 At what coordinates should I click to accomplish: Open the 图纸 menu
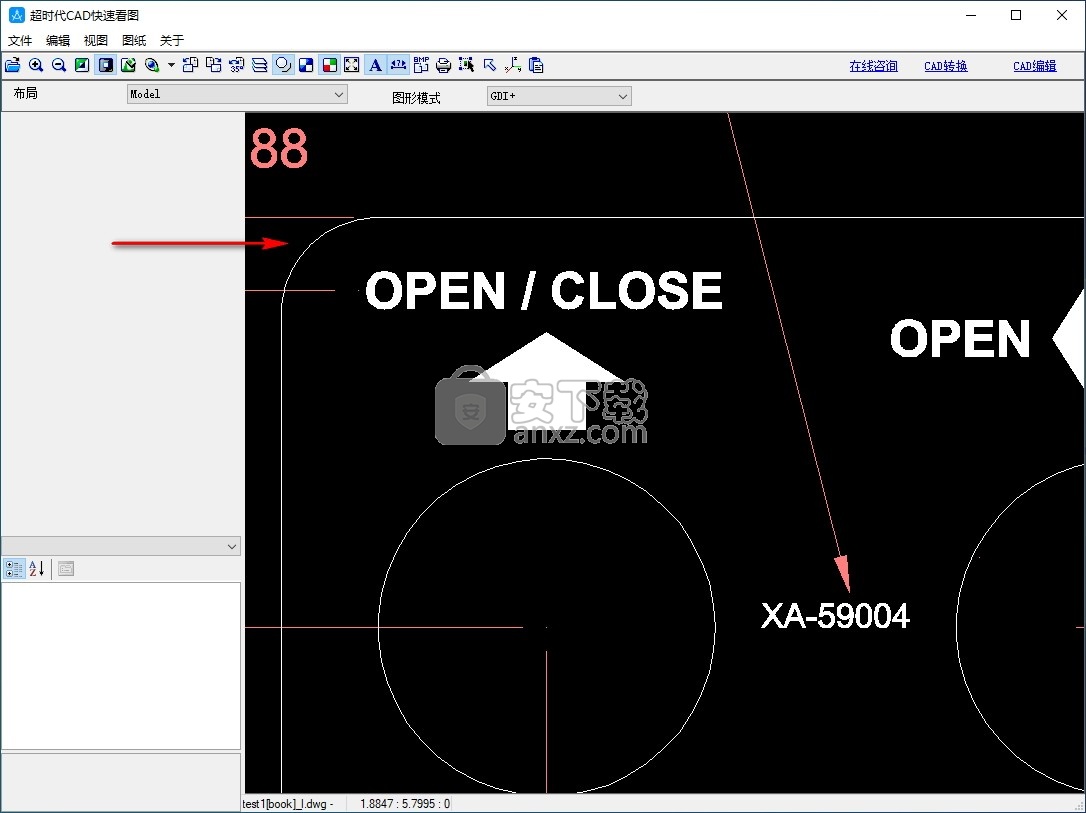(x=134, y=40)
